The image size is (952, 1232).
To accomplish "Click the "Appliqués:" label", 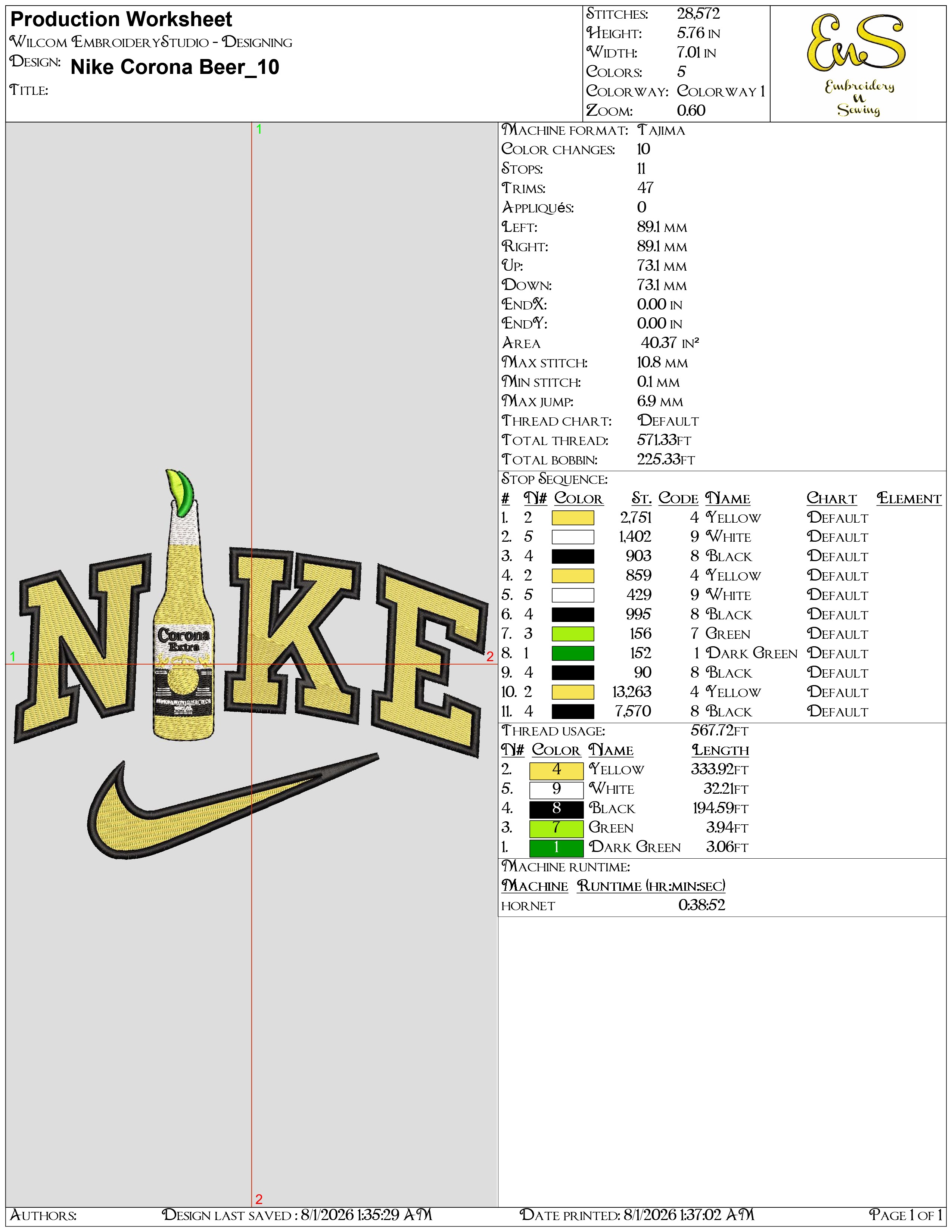I will coord(538,208).
